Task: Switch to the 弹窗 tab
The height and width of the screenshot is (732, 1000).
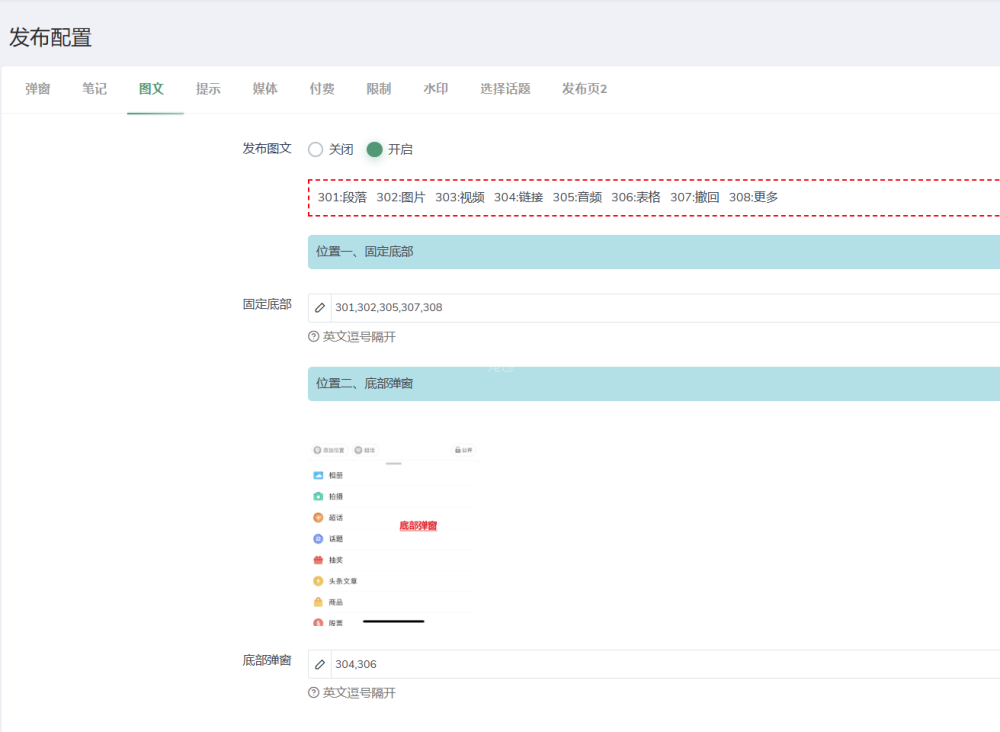Action: (x=38, y=89)
